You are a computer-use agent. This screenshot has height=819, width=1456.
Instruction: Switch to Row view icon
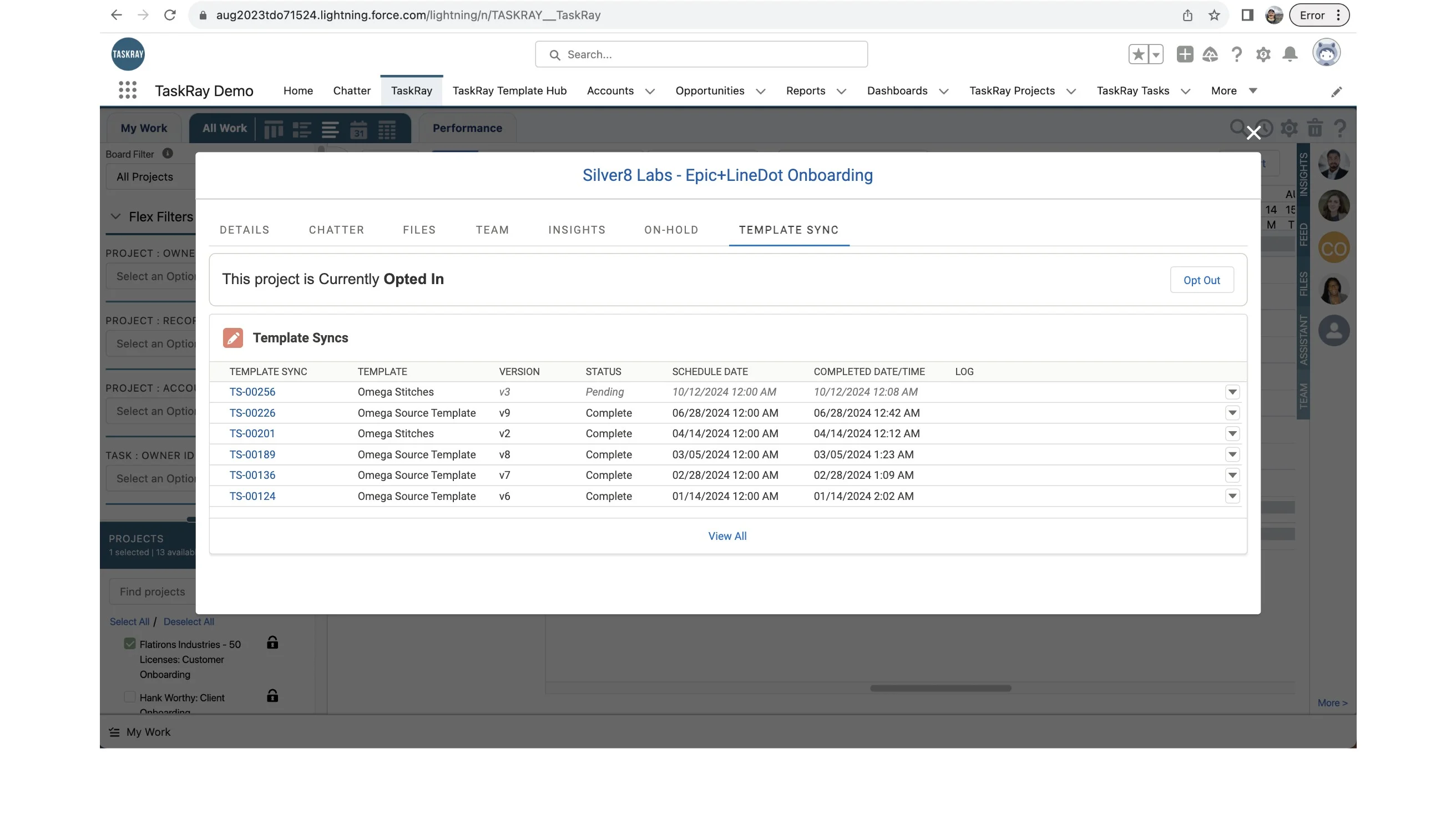coord(330,129)
